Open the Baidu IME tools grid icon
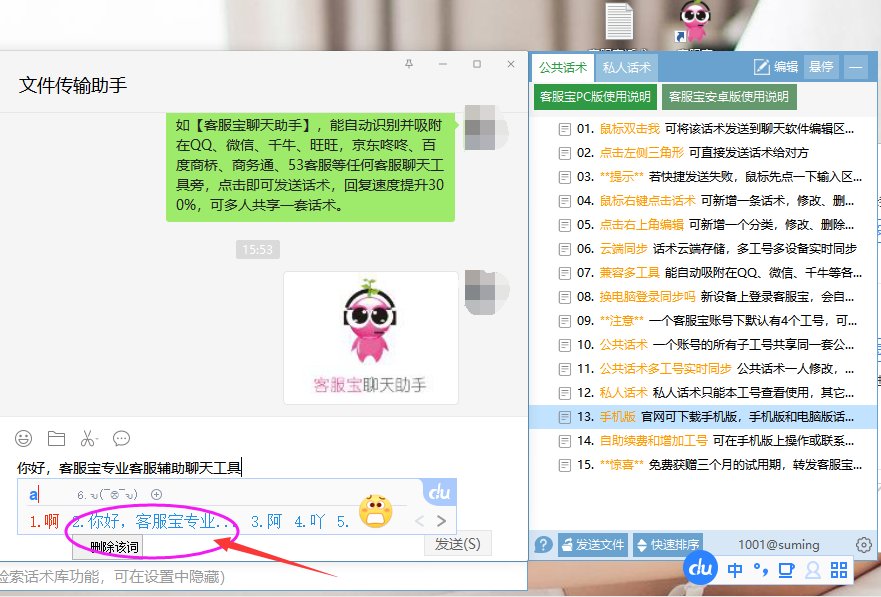This screenshot has height=597, width=881. 840,568
